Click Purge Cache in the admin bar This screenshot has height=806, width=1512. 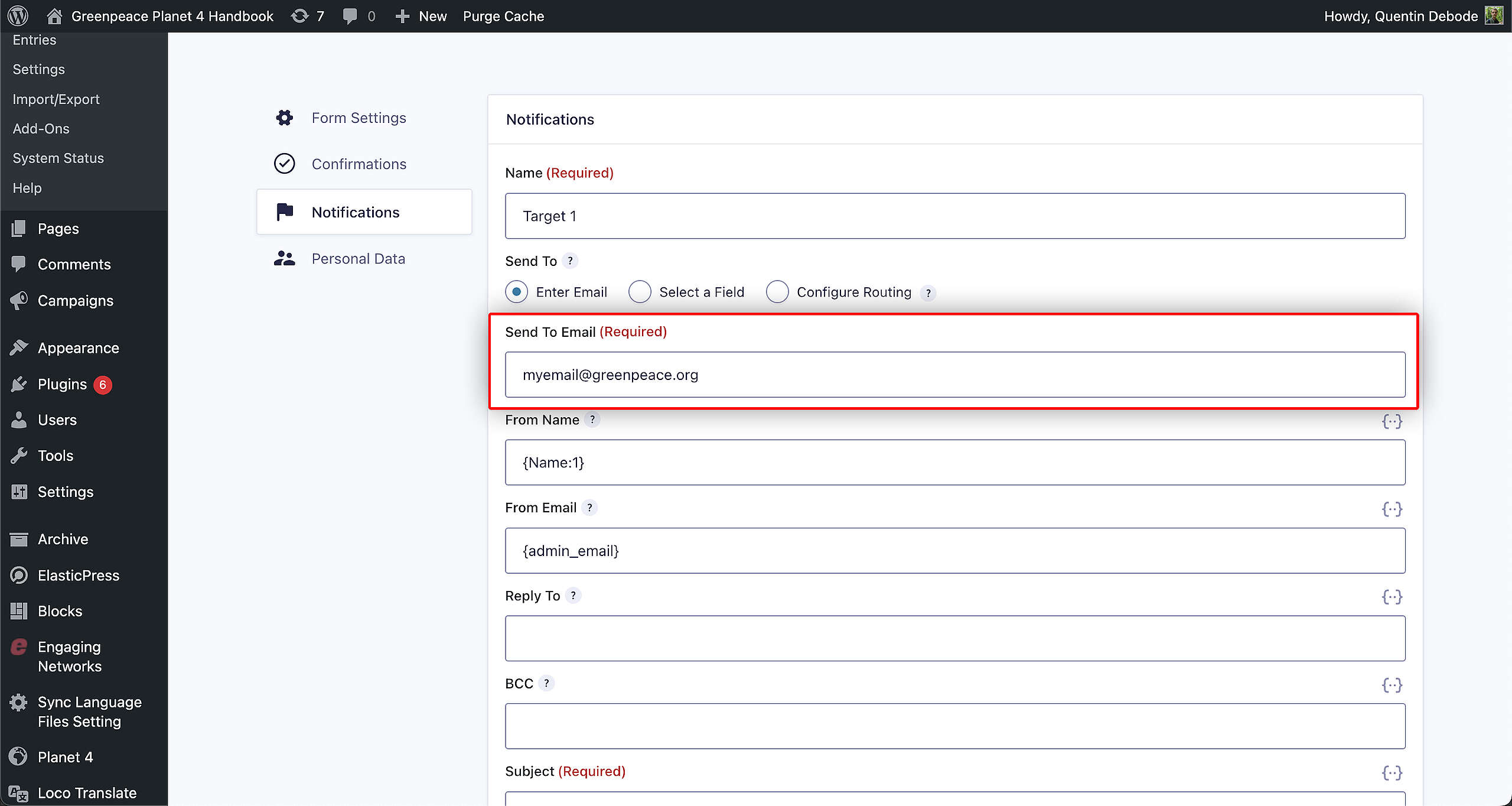[x=503, y=16]
